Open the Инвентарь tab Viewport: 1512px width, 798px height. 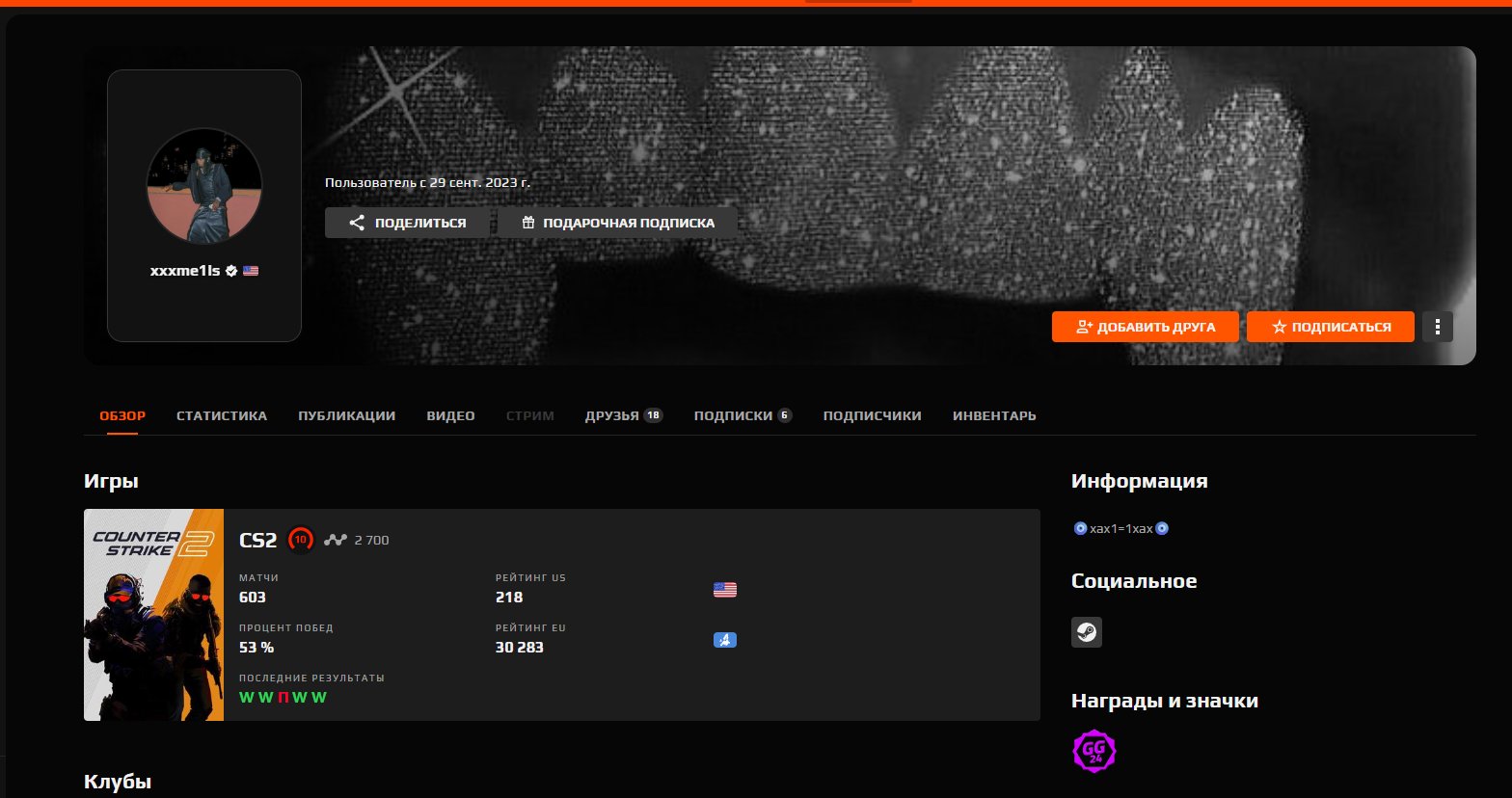pyautogui.click(x=994, y=416)
